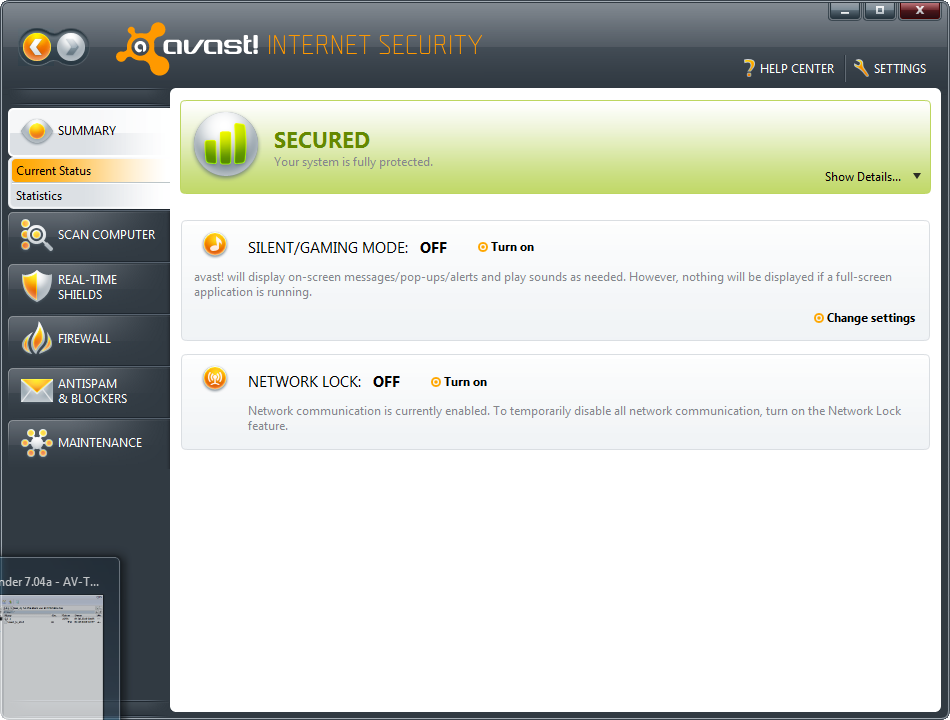
Task: Turn on Network Lock
Action: 465,382
